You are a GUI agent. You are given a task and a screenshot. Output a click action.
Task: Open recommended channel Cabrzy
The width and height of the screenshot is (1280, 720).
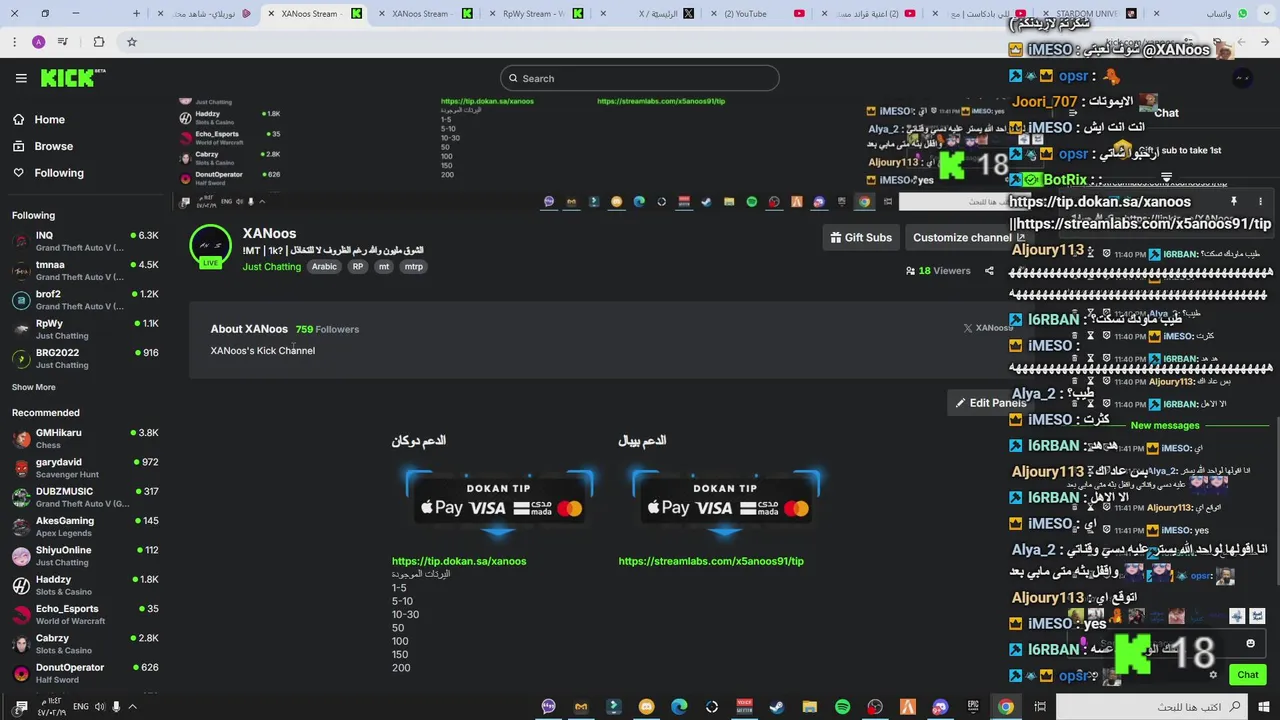tap(85, 643)
